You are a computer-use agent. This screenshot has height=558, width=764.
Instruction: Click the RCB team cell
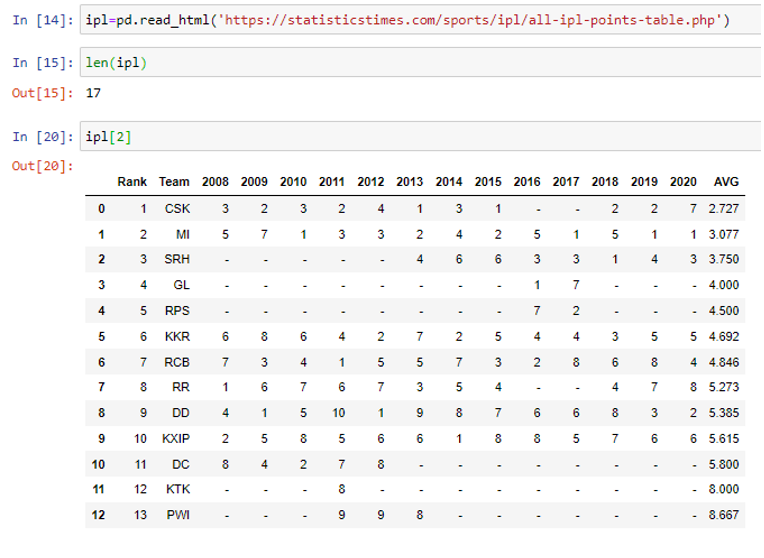(x=177, y=362)
